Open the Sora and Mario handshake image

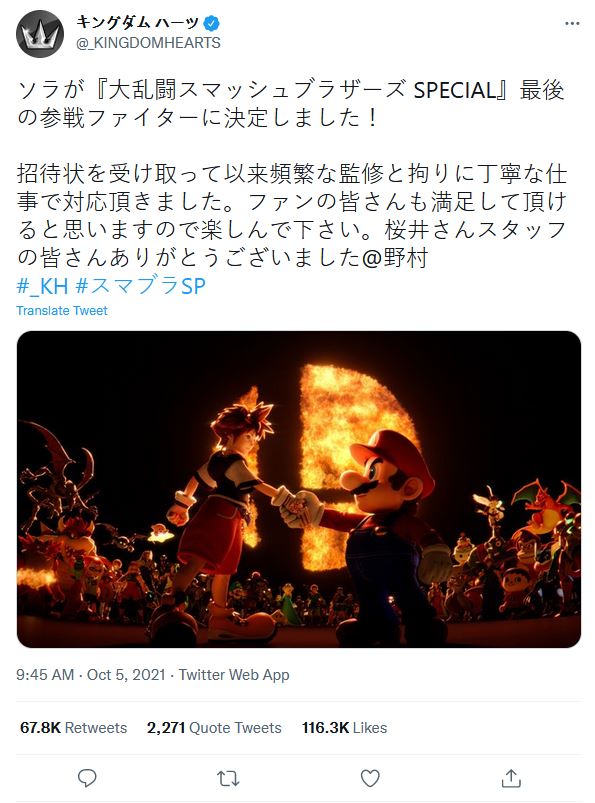pyautogui.click(x=299, y=489)
